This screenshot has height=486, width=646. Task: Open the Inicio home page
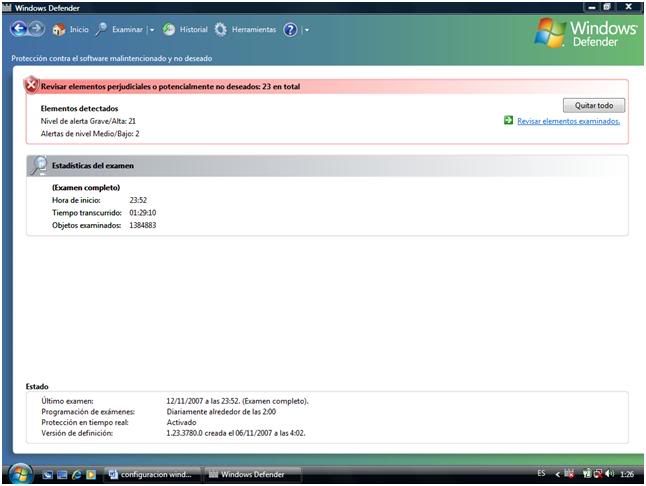[70, 30]
